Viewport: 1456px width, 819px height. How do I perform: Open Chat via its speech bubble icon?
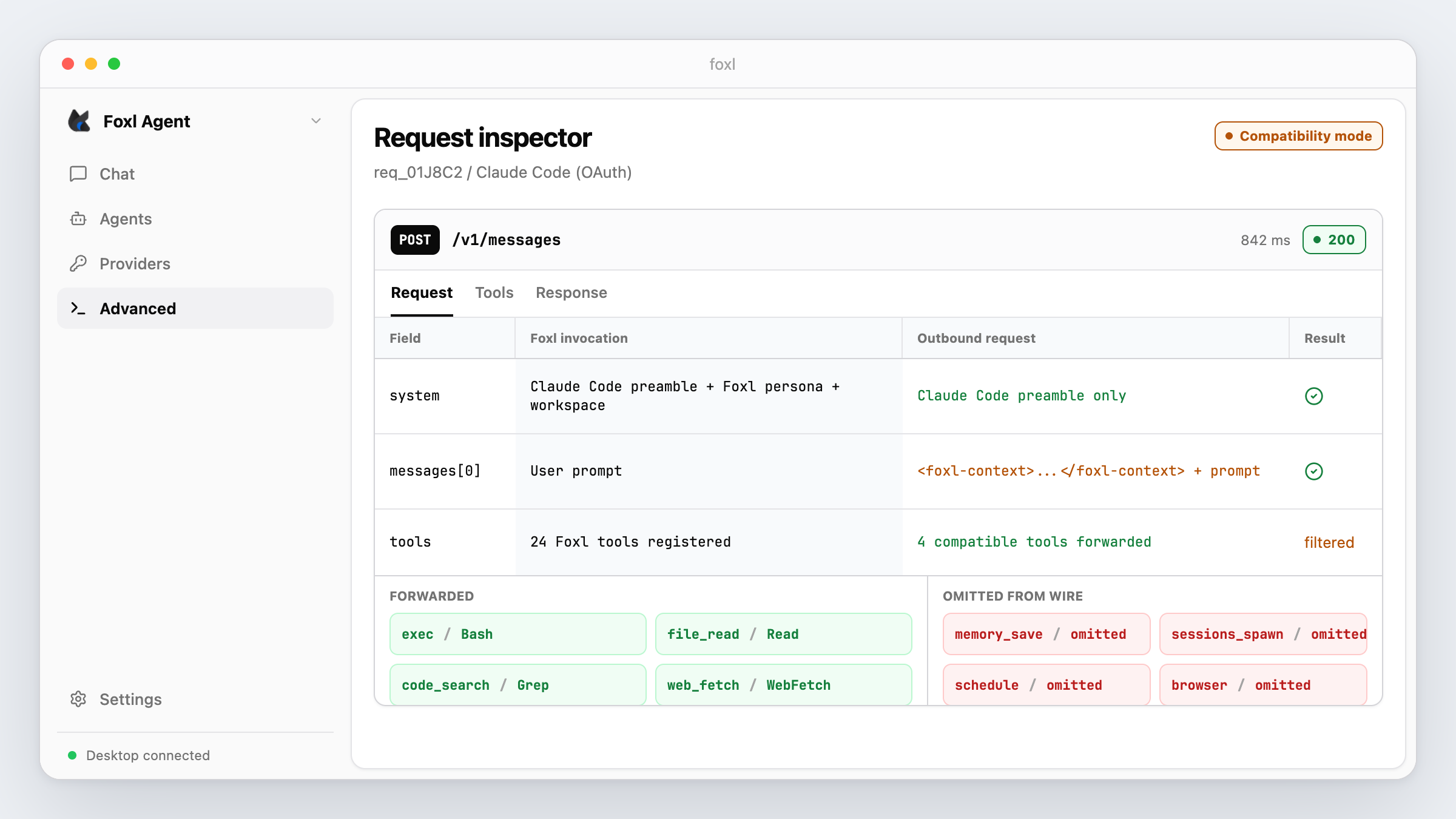pyautogui.click(x=78, y=174)
